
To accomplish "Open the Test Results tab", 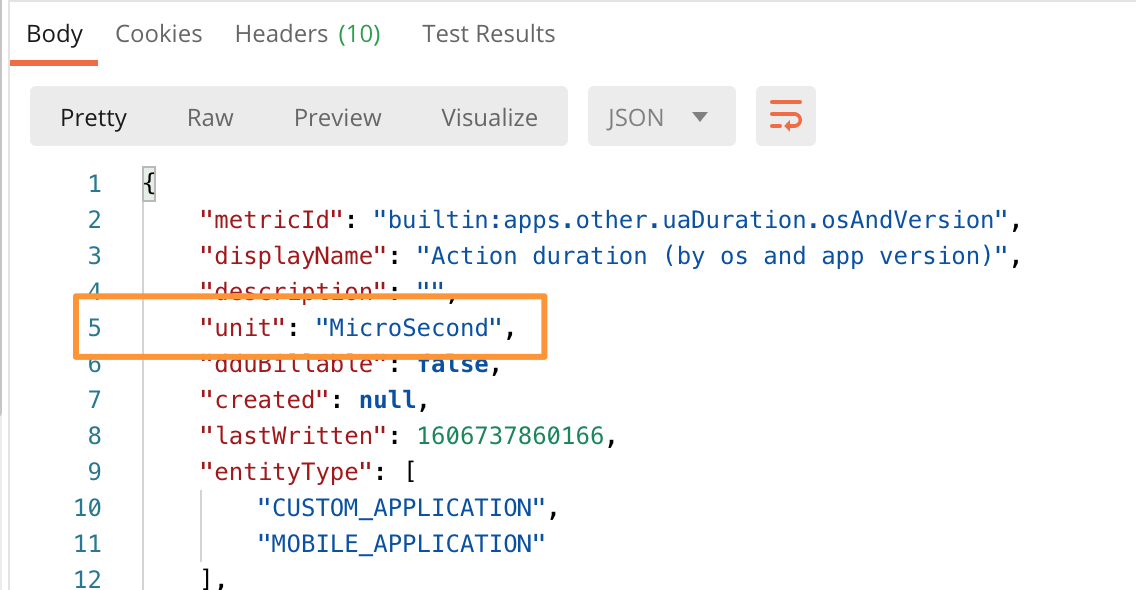I will pos(488,34).
